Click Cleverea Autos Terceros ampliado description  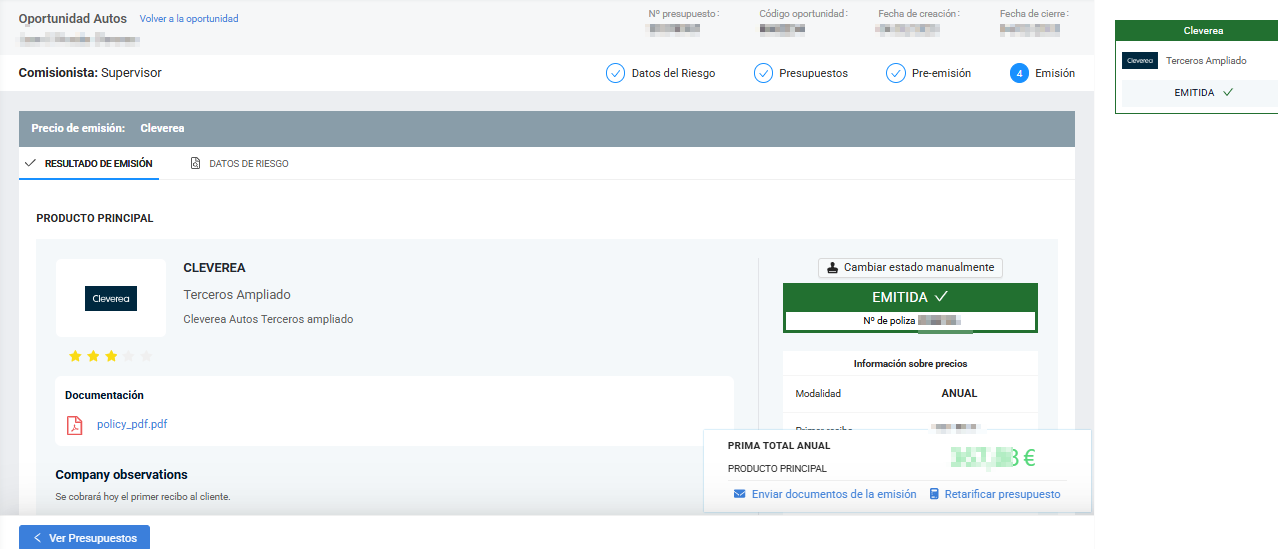pos(268,320)
